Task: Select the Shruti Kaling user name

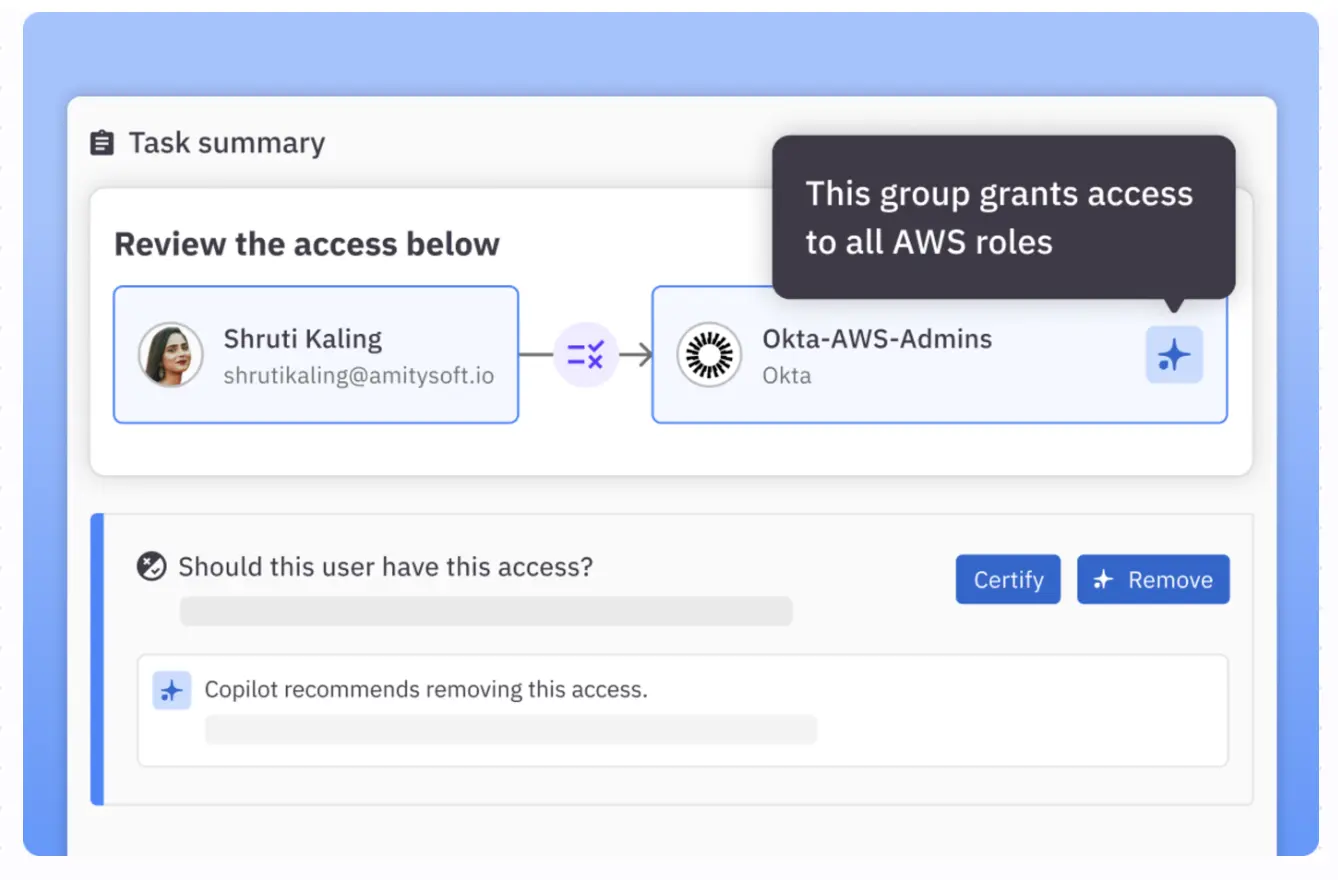Action: click(303, 339)
